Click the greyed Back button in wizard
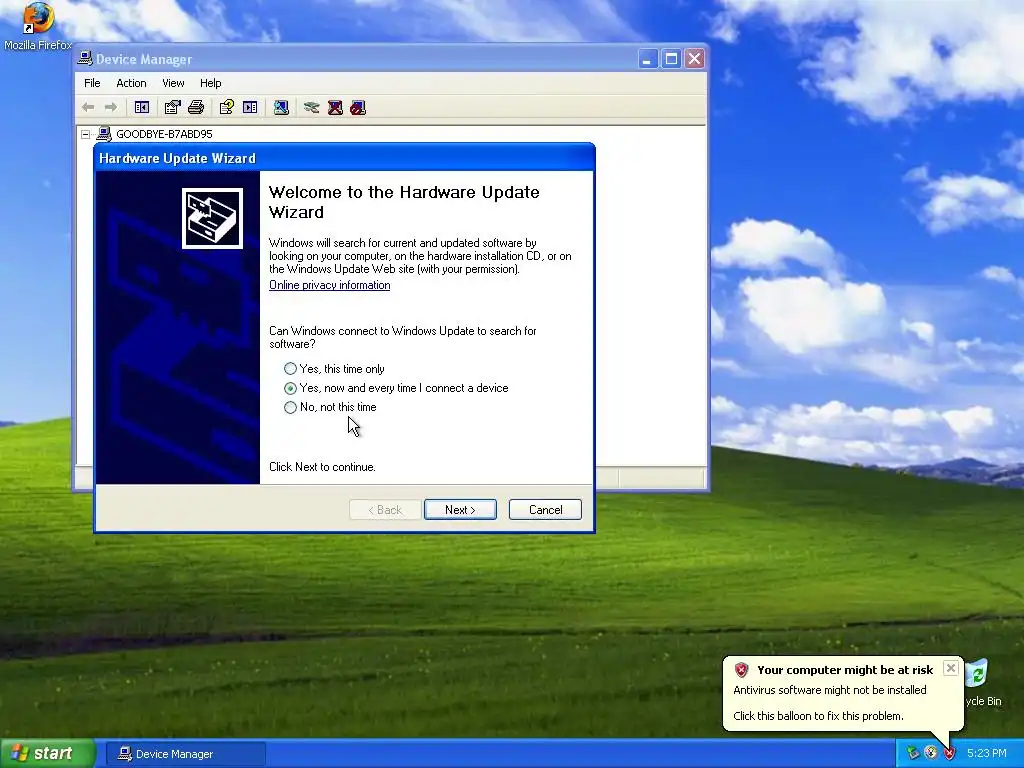Screen dimensions: 1024x768 pos(385,510)
